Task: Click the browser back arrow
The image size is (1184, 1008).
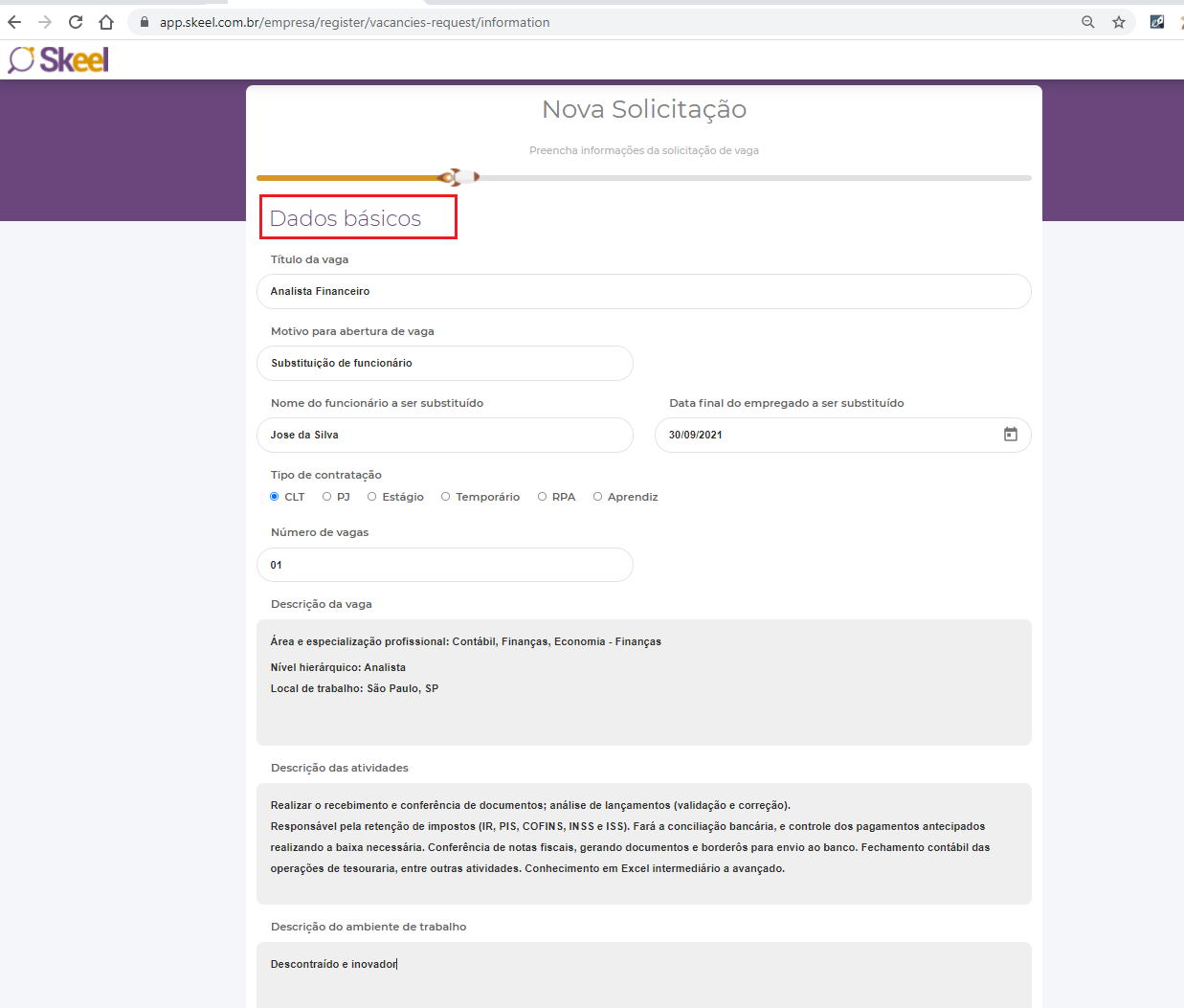Action: pyautogui.click(x=14, y=22)
